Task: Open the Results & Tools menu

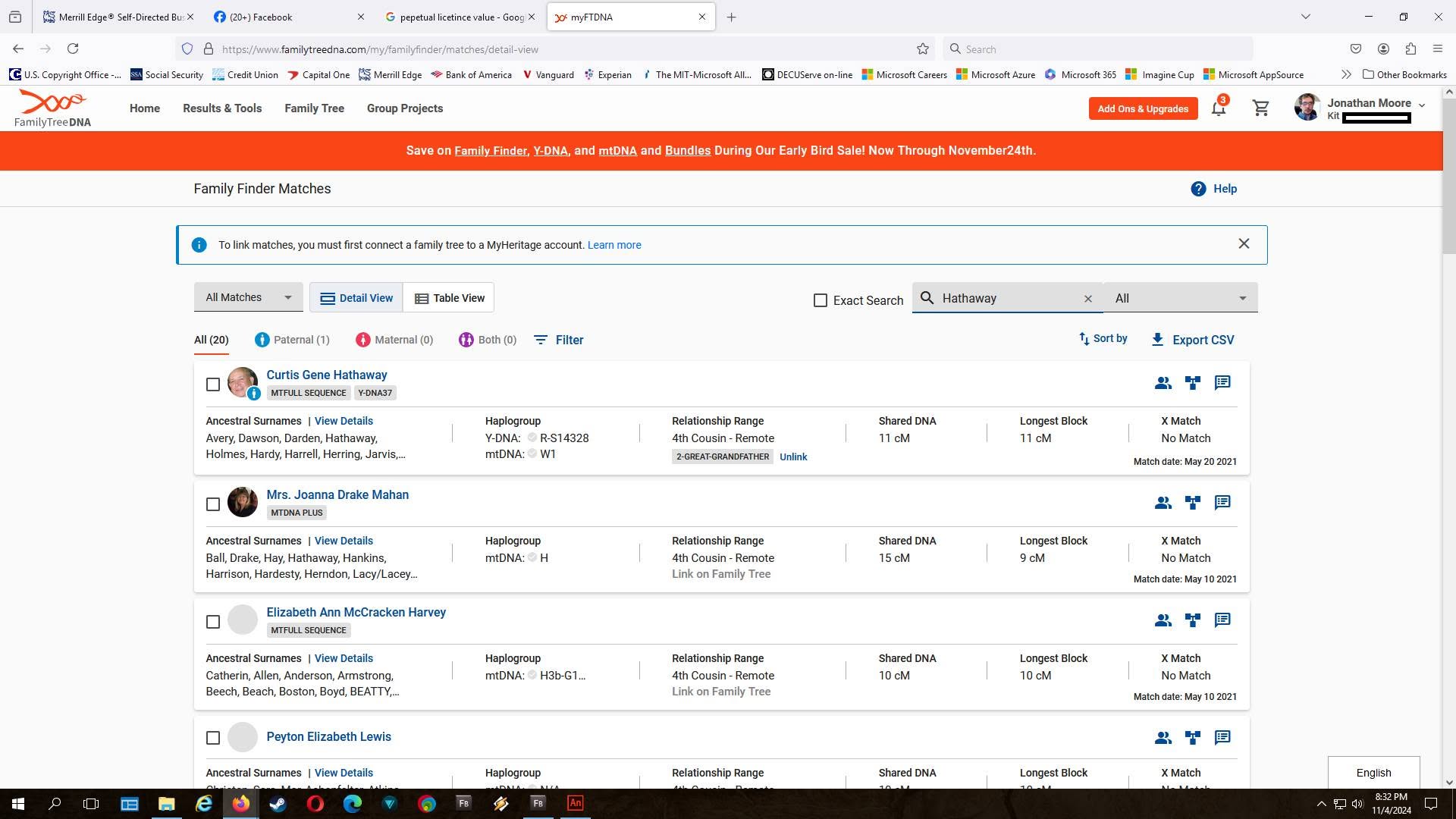Action: point(222,108)
